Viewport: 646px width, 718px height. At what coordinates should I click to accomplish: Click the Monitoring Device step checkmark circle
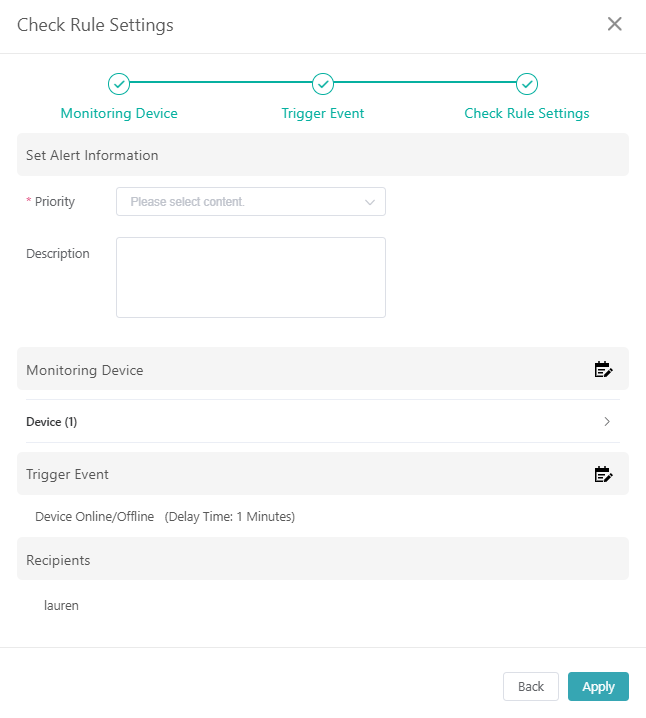pos(119,84)
